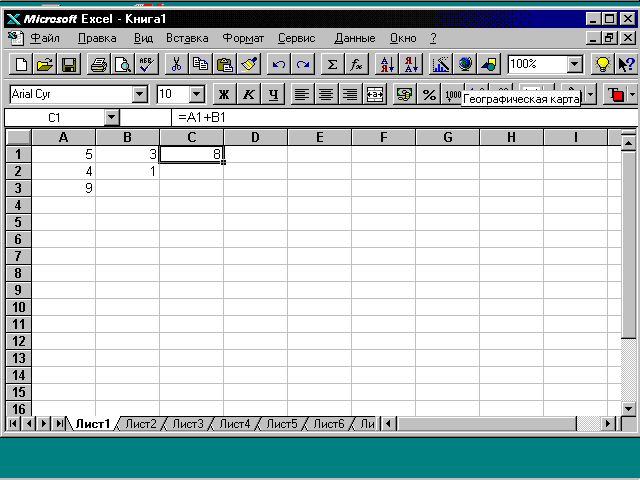Open the Tip Wizard light bulb
Image resolution: width=640 pixels, height=480 pixels.
click(602, 64)
